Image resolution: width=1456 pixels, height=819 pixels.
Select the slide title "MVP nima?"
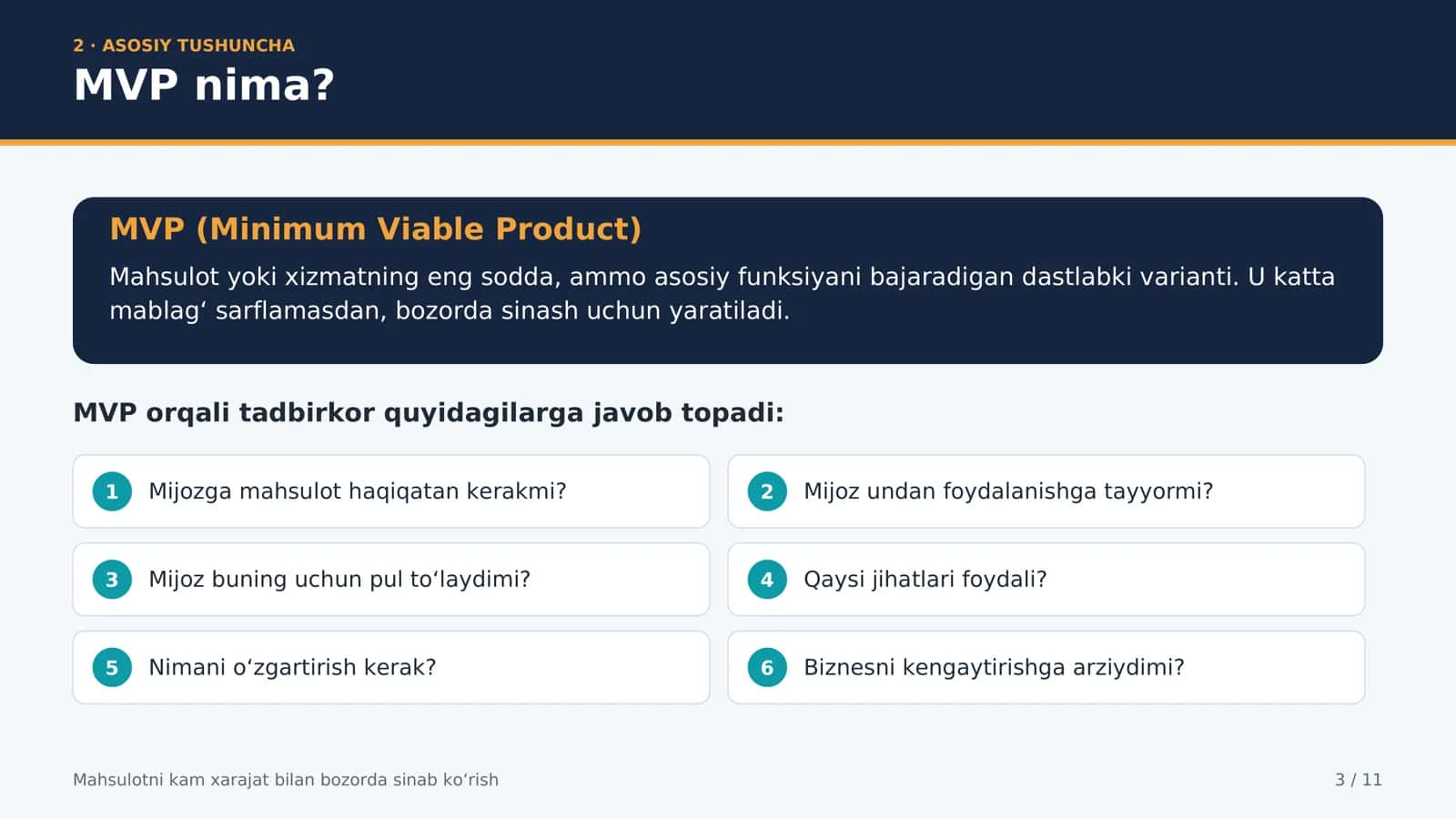point(204,85)
